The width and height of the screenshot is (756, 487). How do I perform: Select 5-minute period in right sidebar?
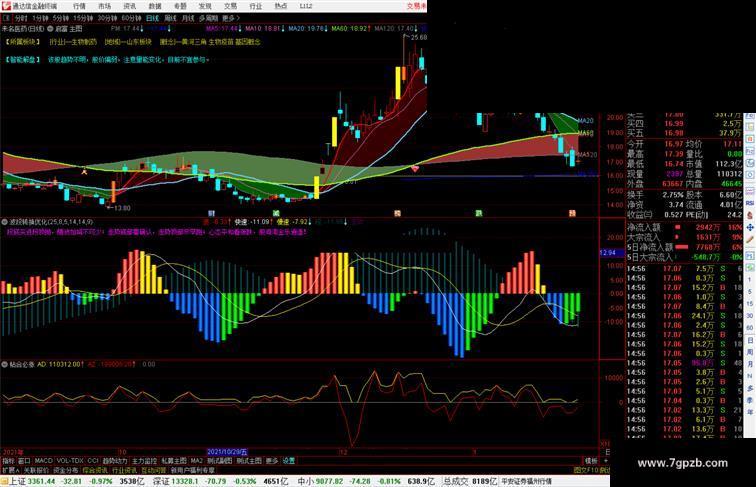[x=750, y=292]
